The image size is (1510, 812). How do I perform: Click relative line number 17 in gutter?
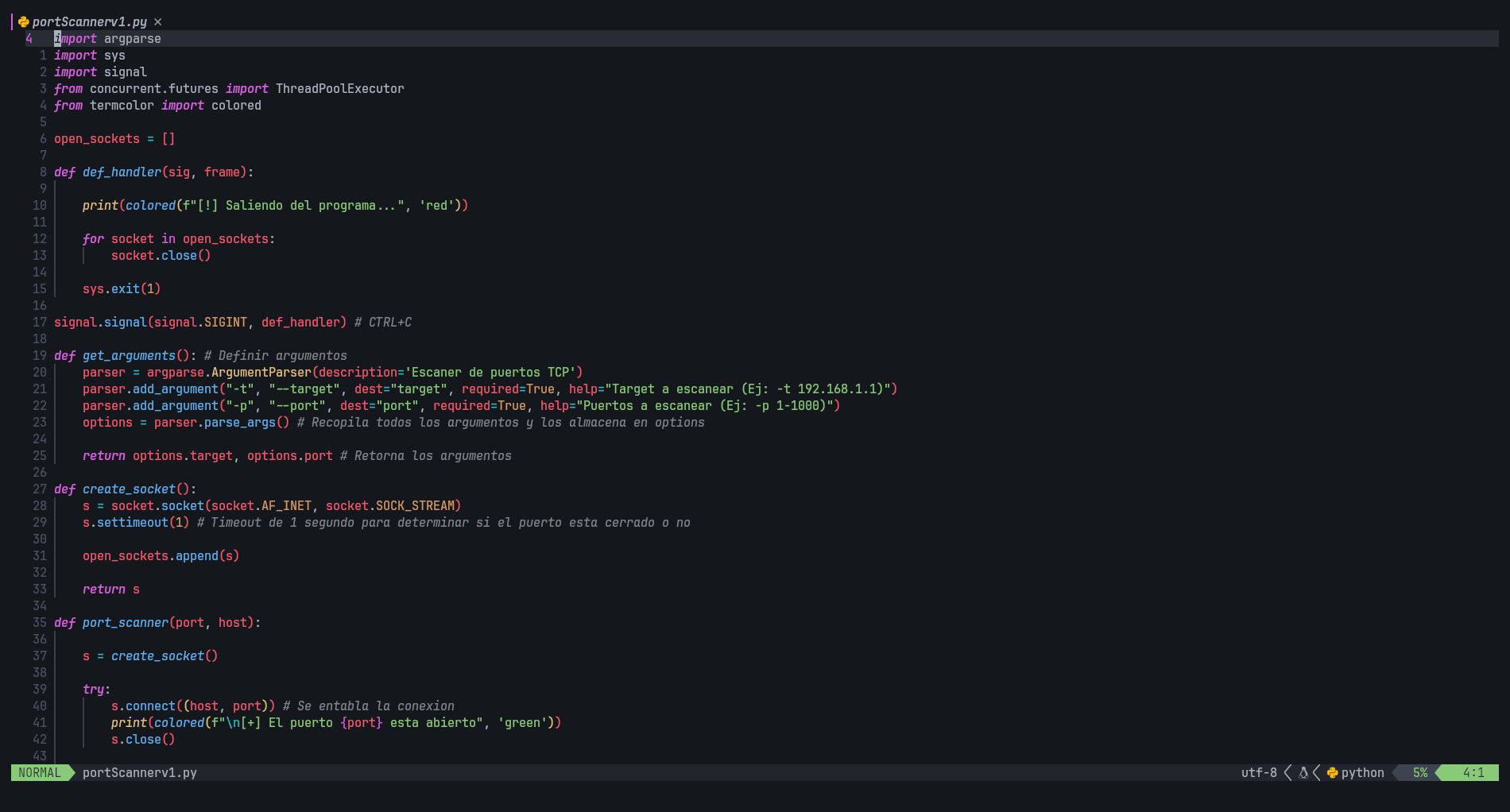[40, 322]
